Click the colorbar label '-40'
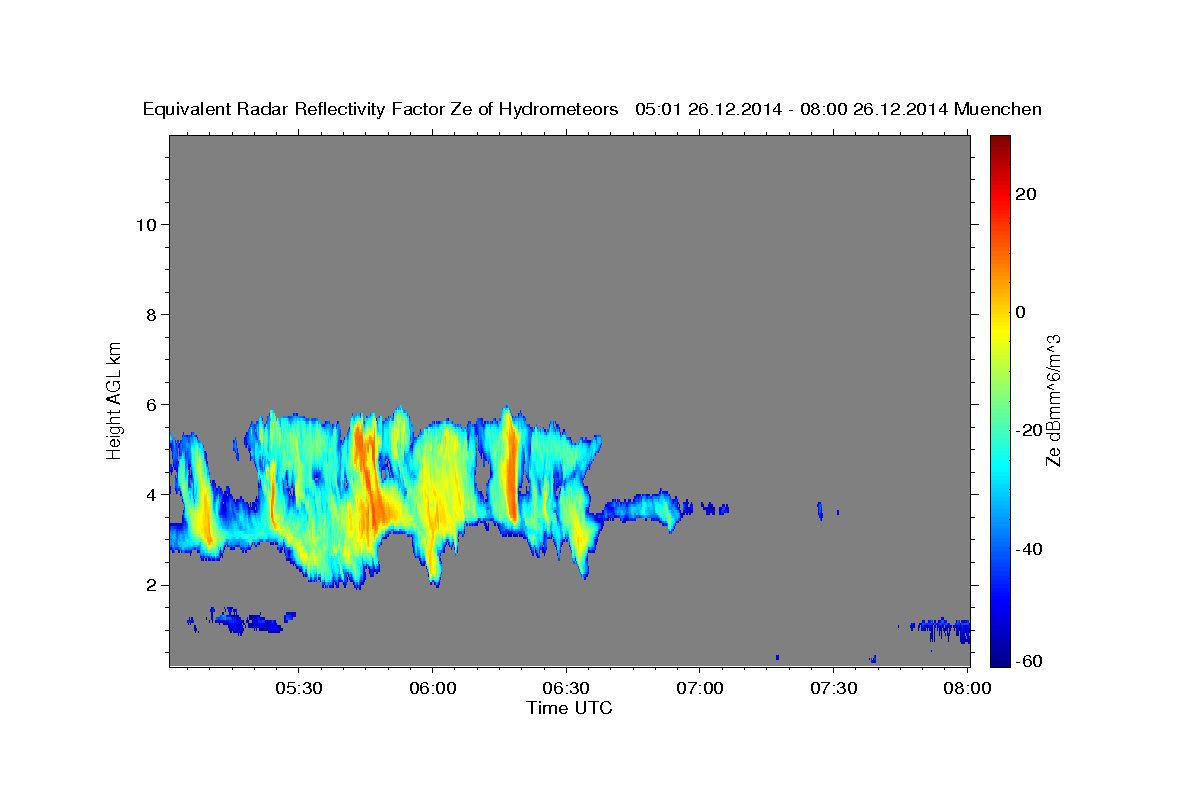The height and width of the screenshot is (800, 1200). point(1029,549)
